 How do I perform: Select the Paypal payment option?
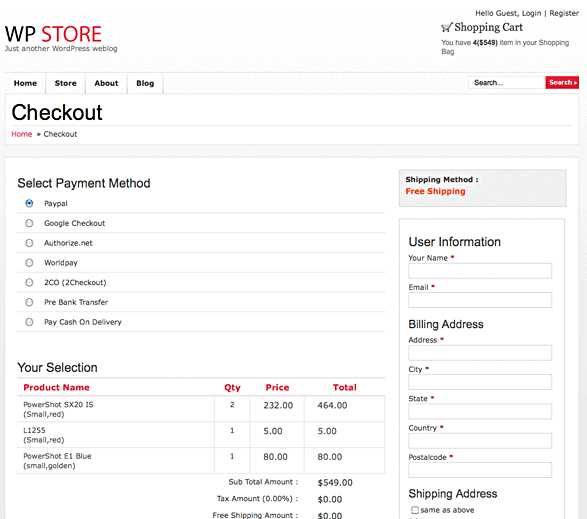click(x=29, y=203)
